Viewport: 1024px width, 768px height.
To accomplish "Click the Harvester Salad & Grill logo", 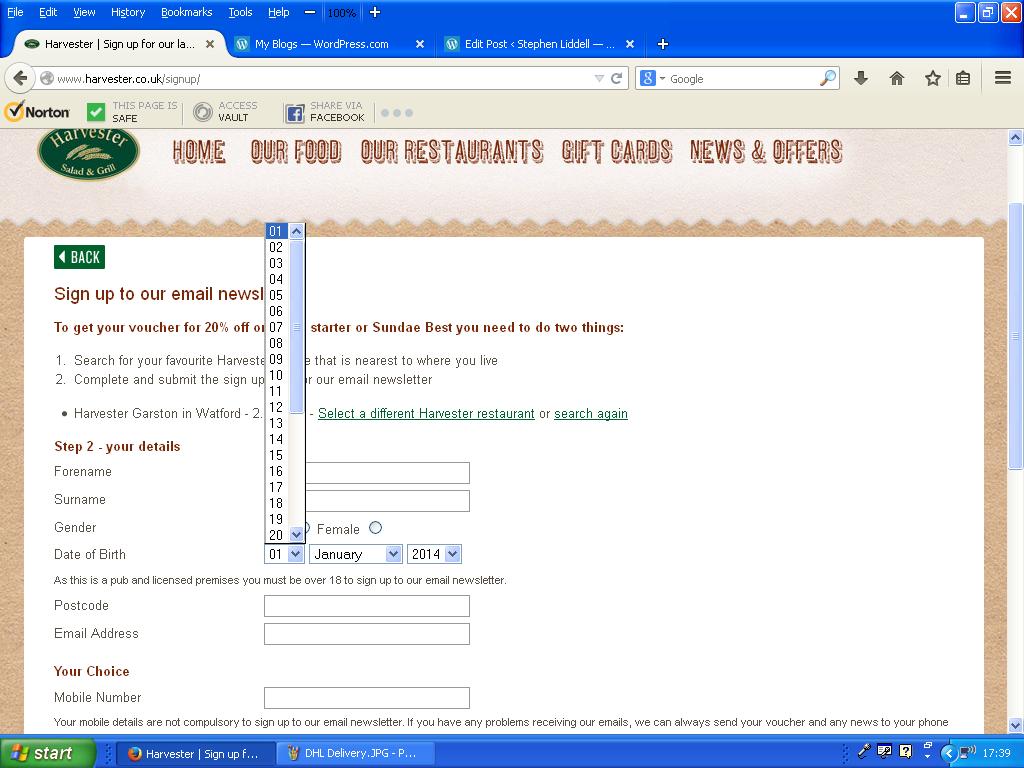I will pos(88,153).
